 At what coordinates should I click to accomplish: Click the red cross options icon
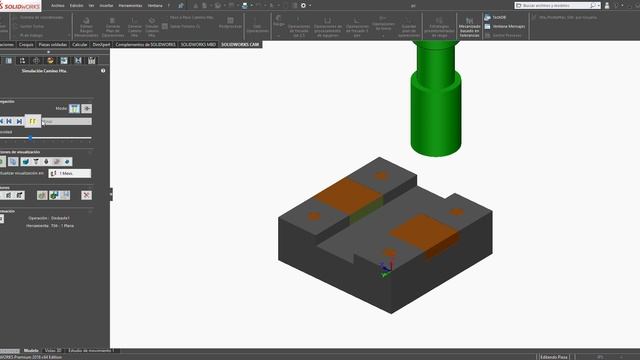[x=86, y=196]
